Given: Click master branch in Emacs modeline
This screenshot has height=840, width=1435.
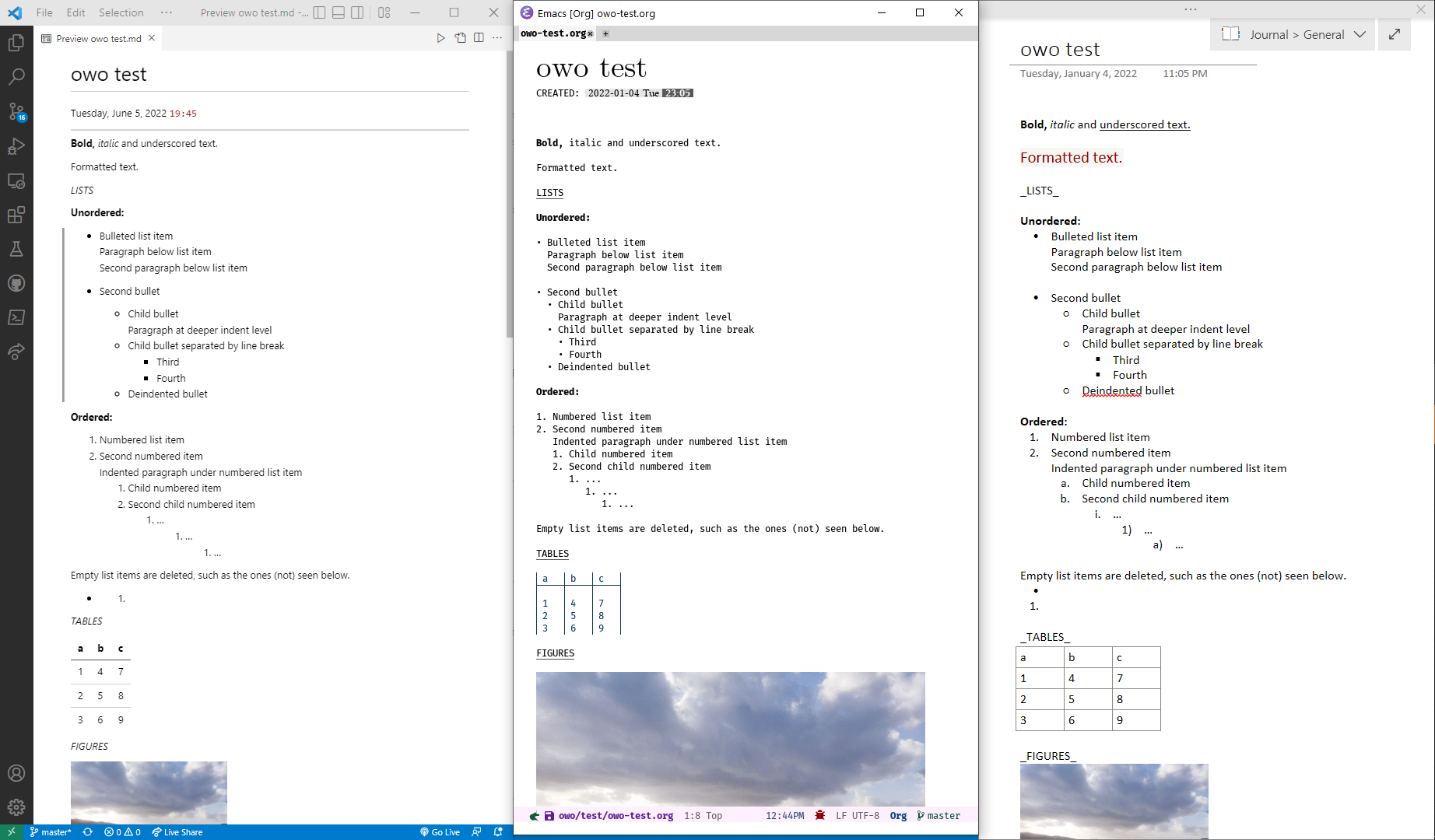Looking at the screenshot, I should point(939,816).
